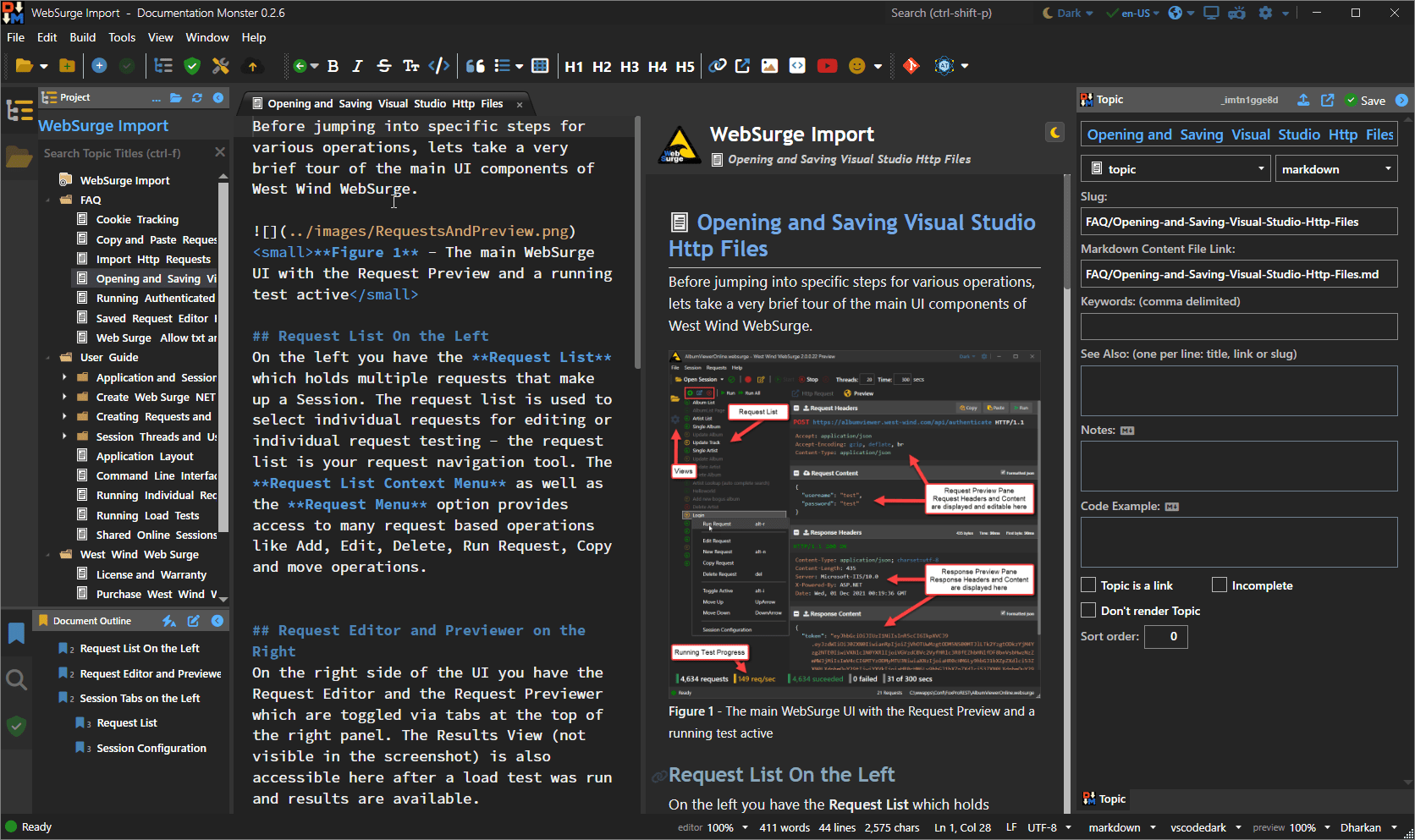Open the YouTube embed tool
The image size is (1415, 840).
tap(827, 65)
